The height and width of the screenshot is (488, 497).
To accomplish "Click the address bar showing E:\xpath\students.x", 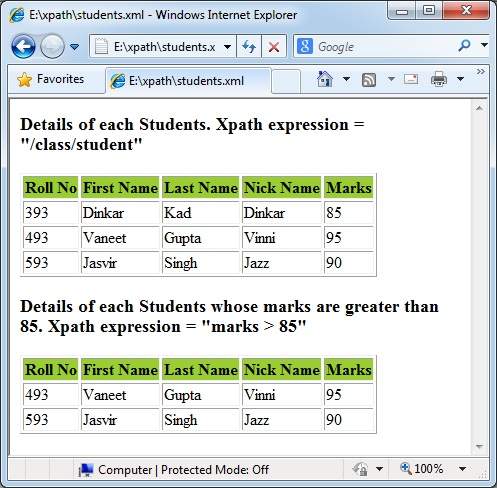I will coord(164,47).
